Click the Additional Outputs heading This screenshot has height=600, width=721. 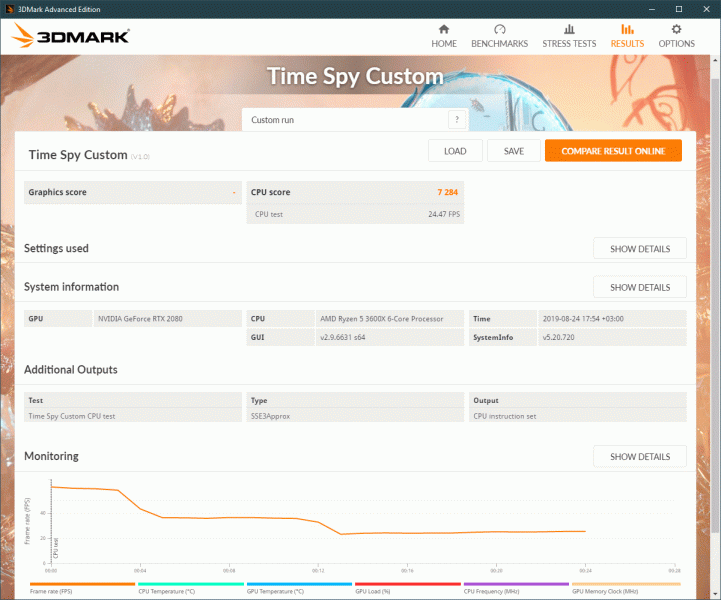pos(71,370)
